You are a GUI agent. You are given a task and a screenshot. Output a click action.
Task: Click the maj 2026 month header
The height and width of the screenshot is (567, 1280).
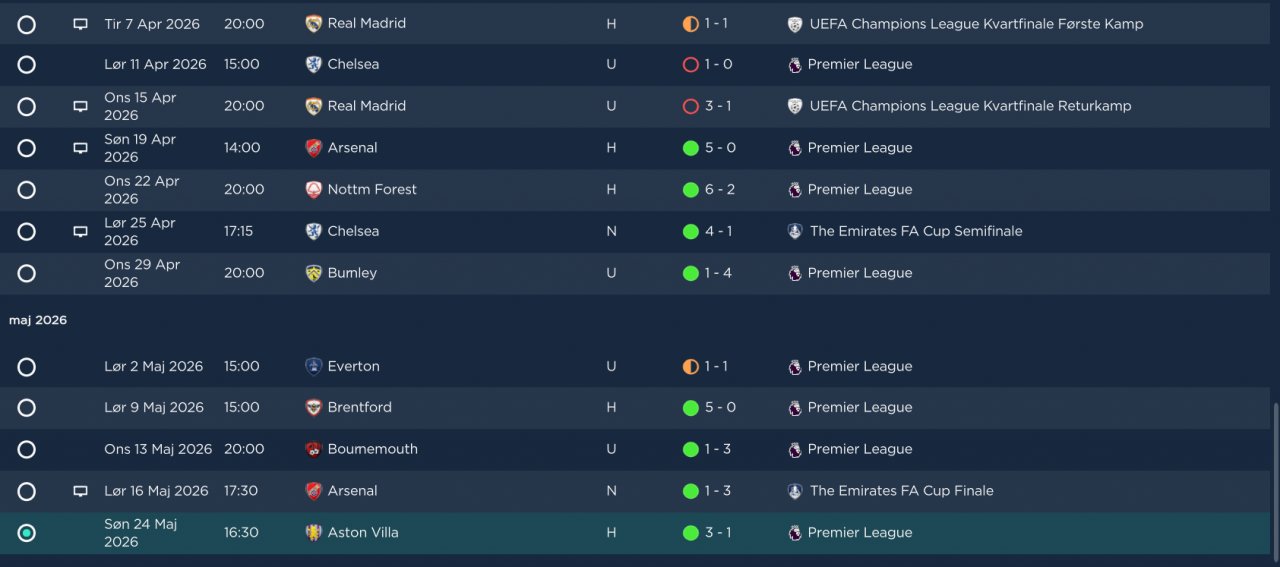pos(38,320)
